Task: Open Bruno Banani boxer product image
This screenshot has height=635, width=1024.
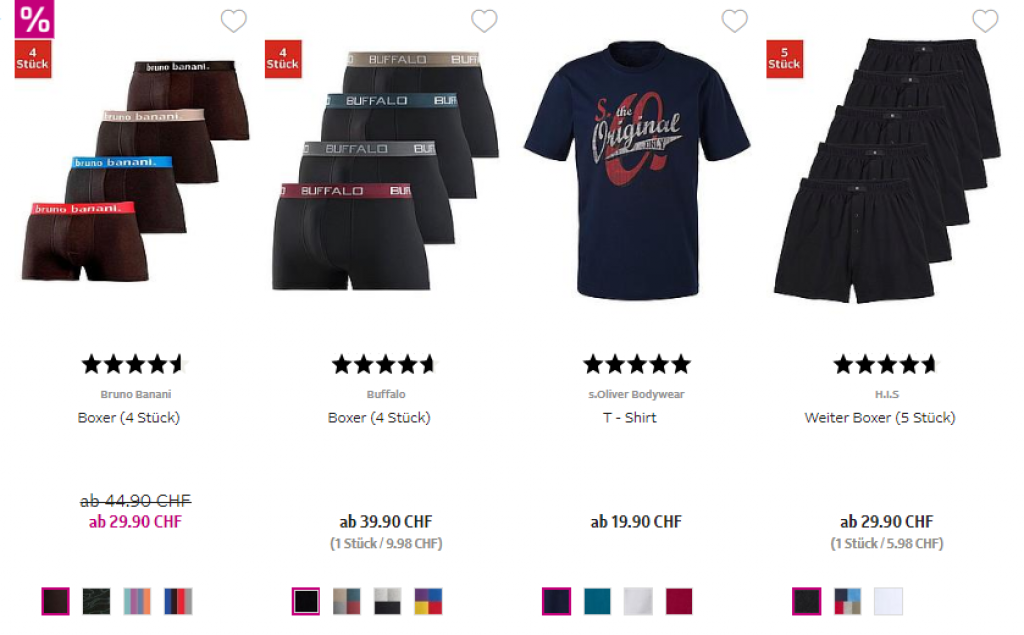Action: pyautogui.click(x=135, y=171)
